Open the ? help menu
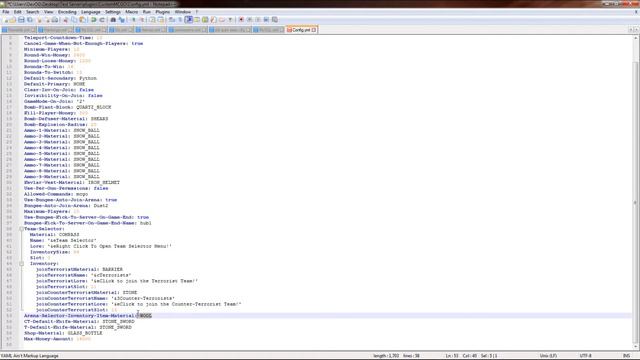 196,12
